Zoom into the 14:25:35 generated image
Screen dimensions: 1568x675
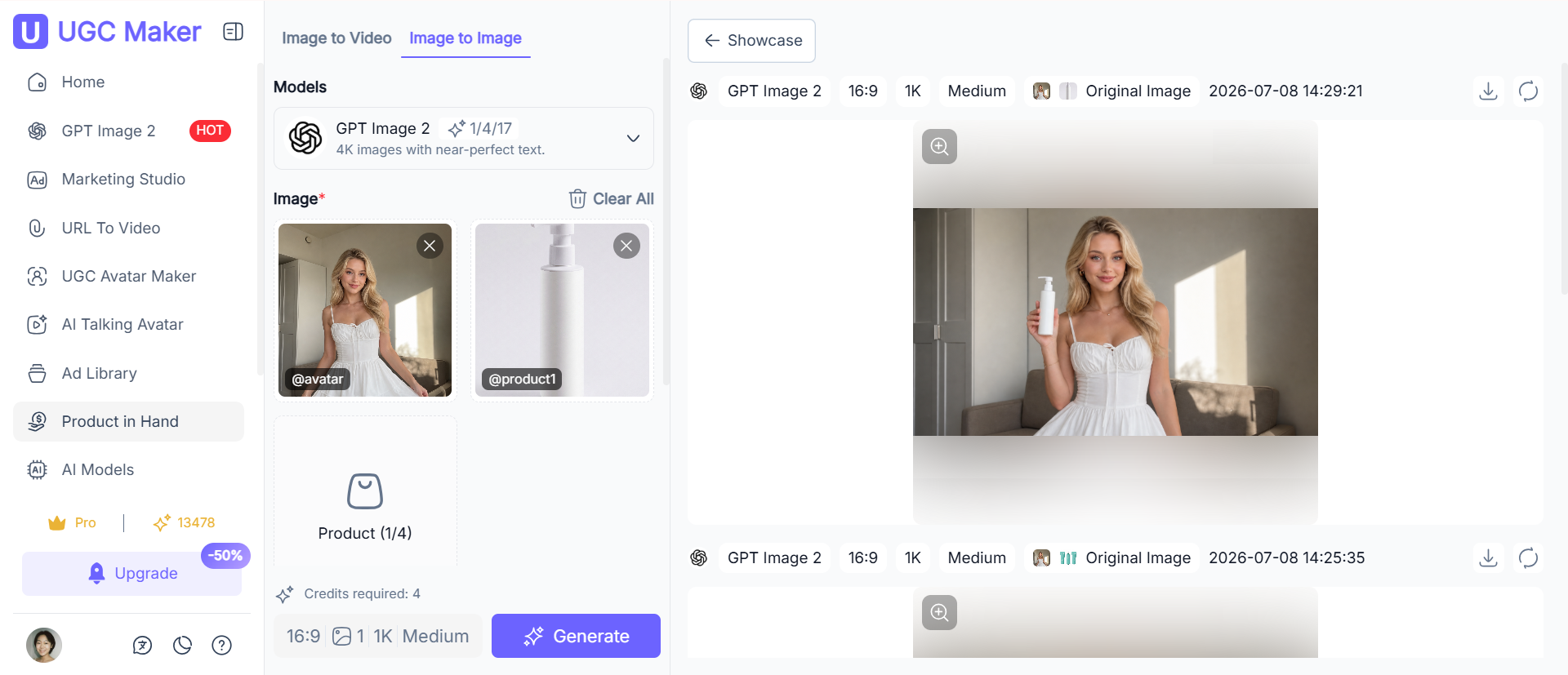[939, 612]
